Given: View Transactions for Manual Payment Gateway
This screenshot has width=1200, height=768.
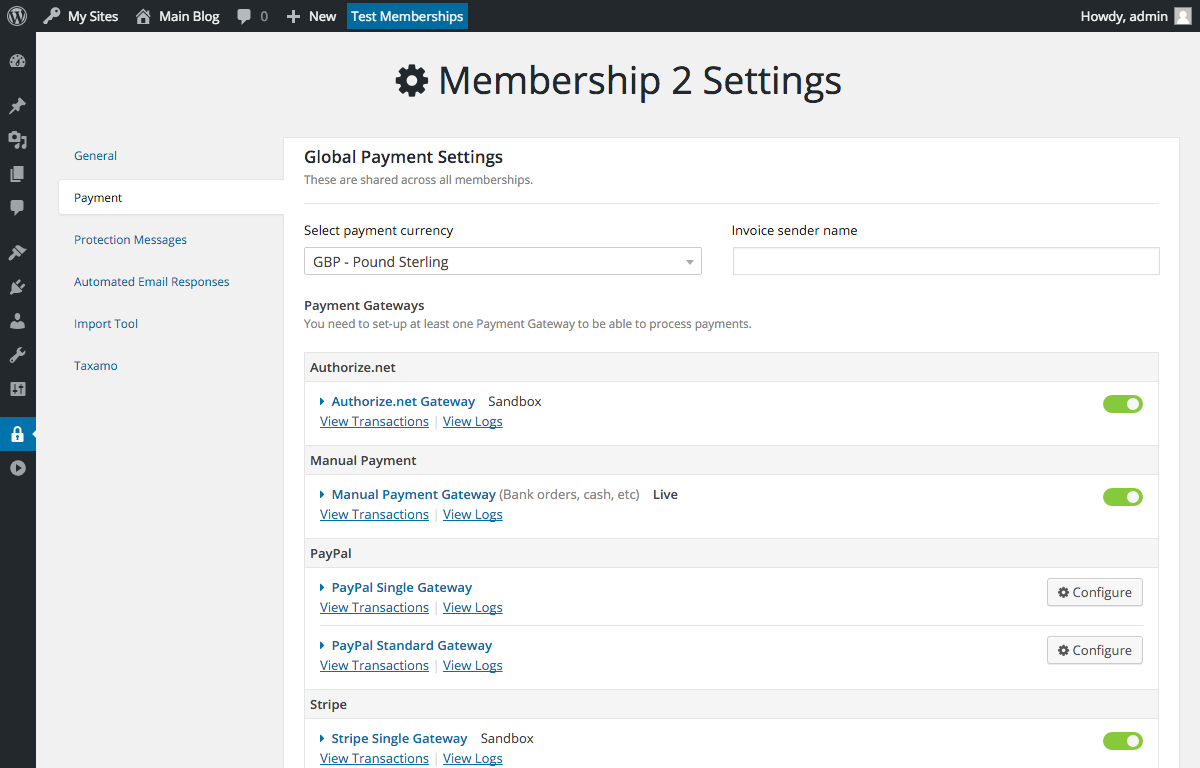Looking at the screenshot, I should 374,515.
